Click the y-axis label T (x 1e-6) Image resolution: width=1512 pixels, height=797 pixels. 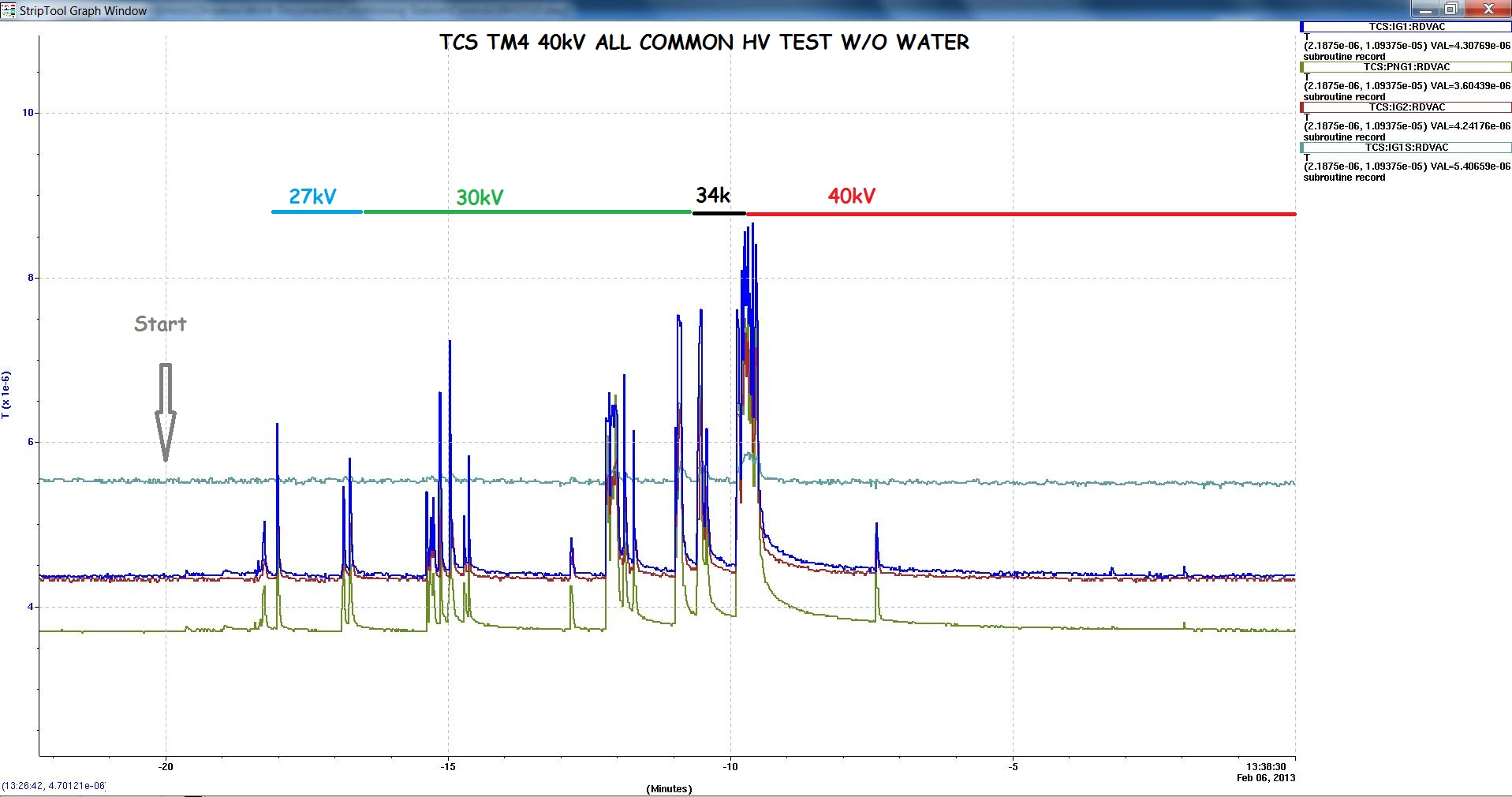(6, 395)
